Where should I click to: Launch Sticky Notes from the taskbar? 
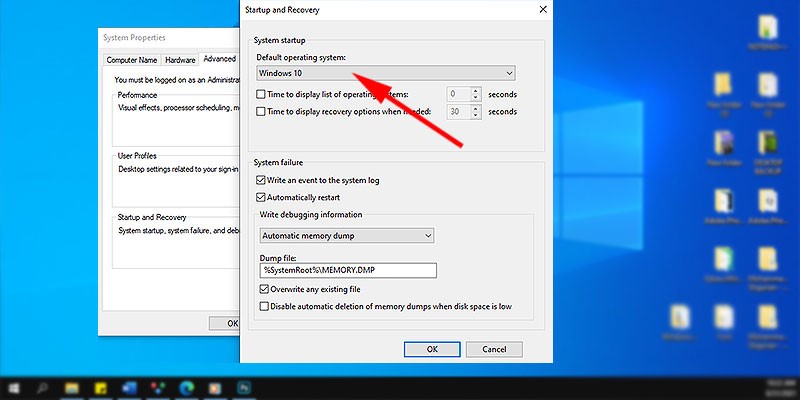101,389
